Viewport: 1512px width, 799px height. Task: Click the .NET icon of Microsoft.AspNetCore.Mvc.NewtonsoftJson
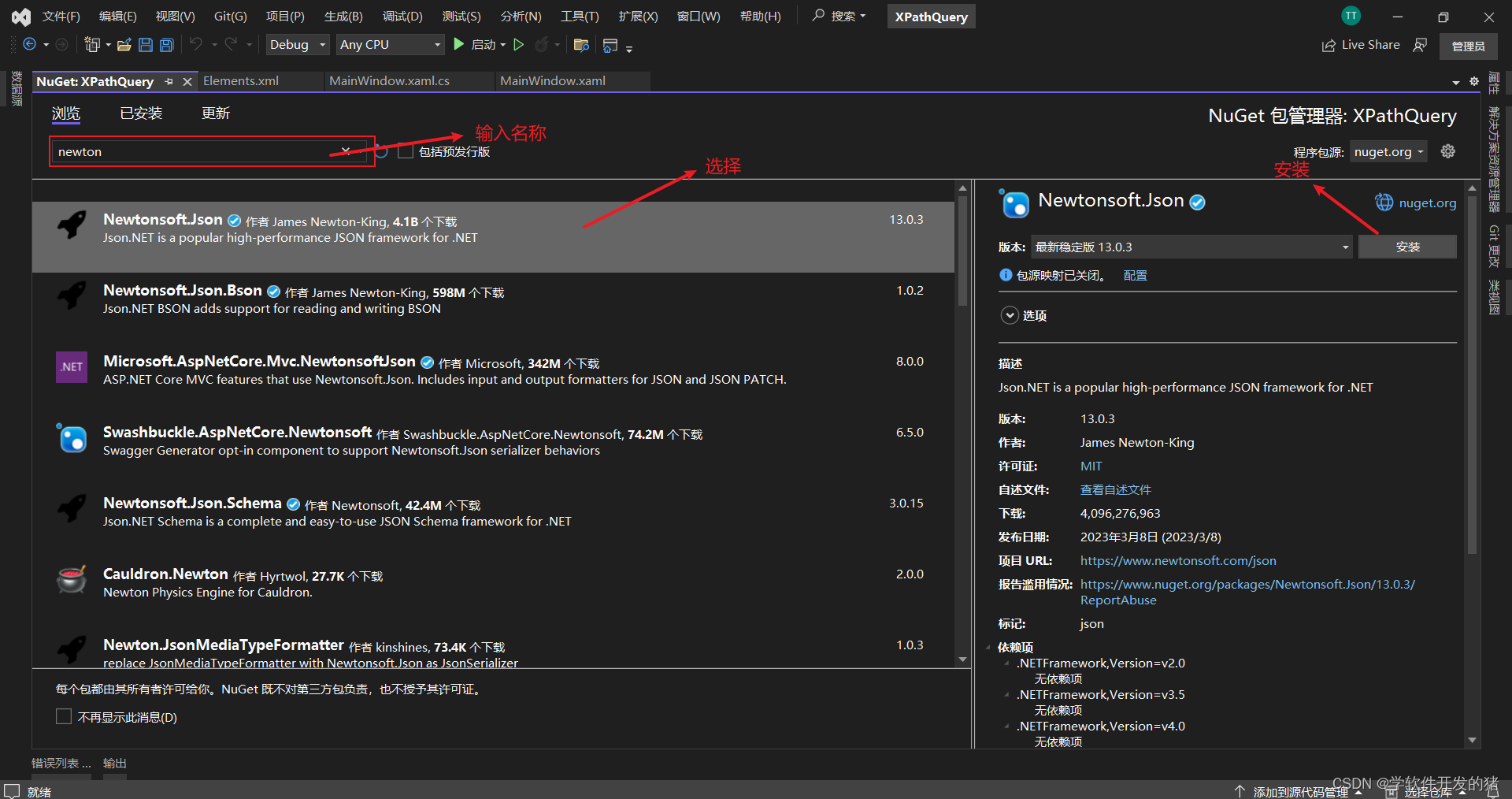tap(72, 366)
